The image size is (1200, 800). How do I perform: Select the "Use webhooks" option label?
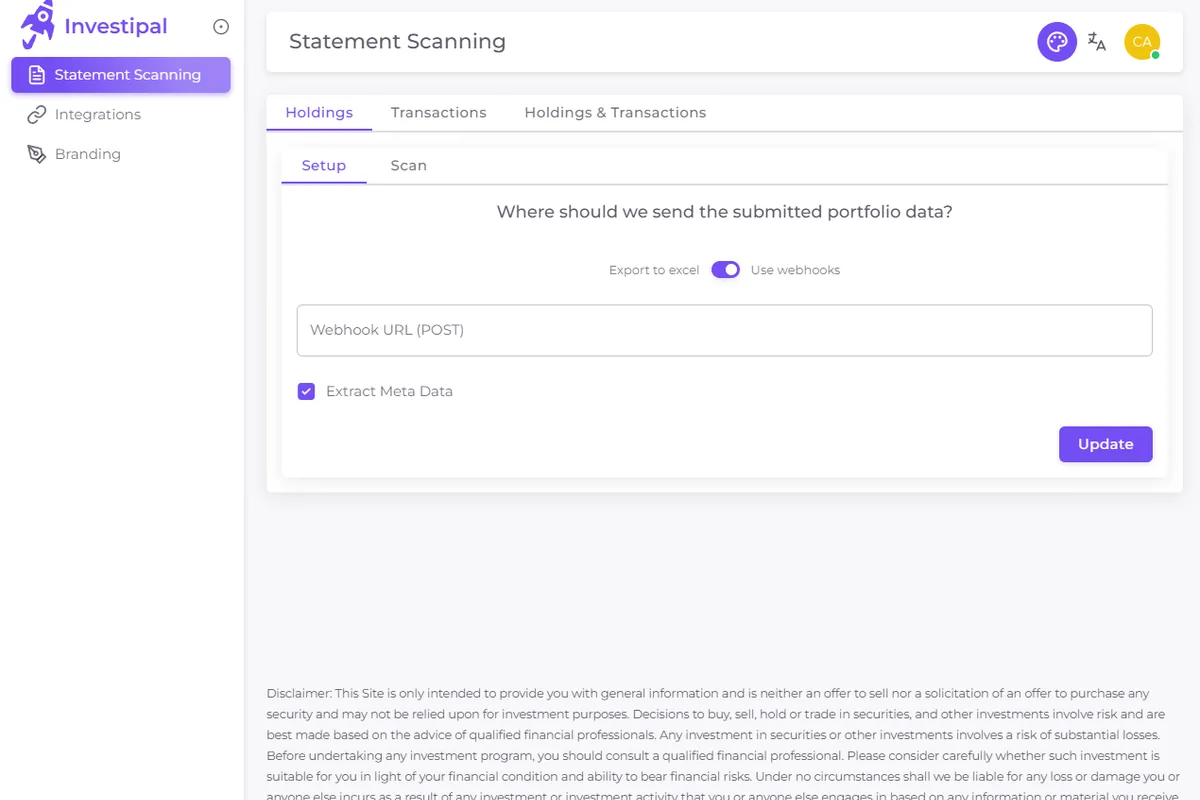click(x=795, y=270)
